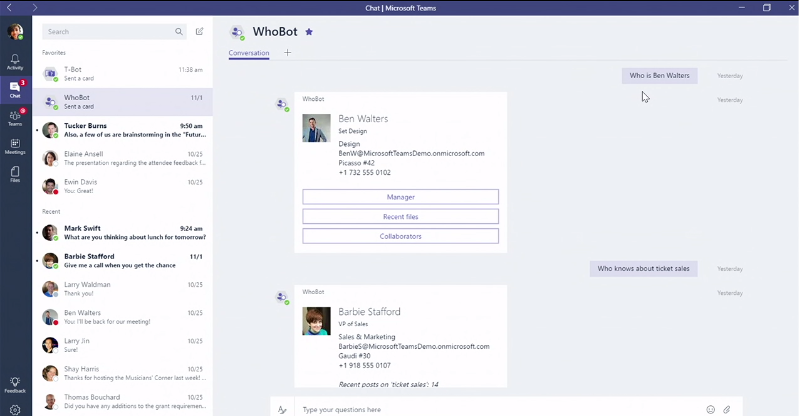The height and width of the screenshot is (416, 799).
Task: Toggle favorite star next to WhoBot
Action: (309, 32)
